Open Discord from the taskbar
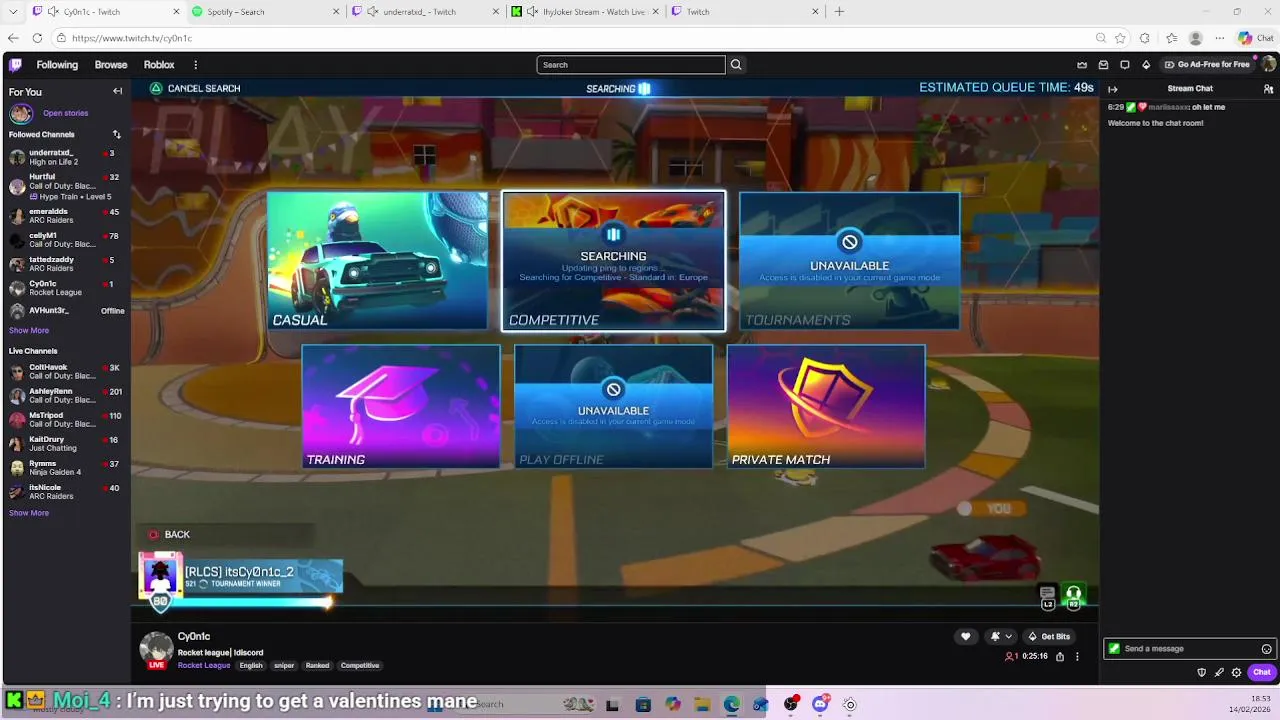 click(820, 704)
